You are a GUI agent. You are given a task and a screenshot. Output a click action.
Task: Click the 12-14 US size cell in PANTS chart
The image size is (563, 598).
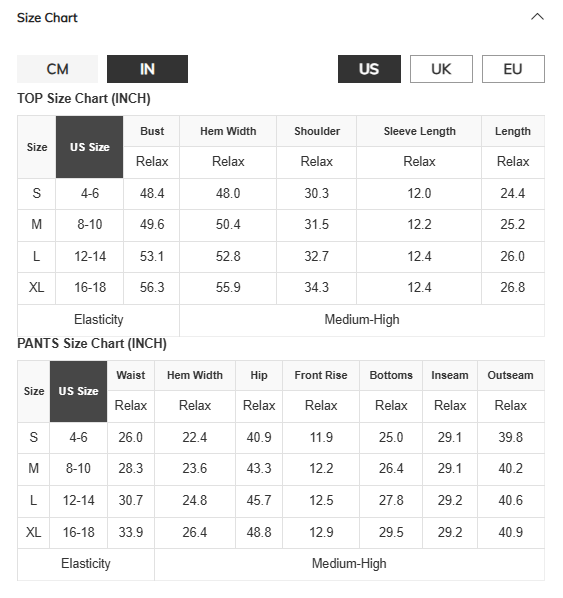click(79, 500)
